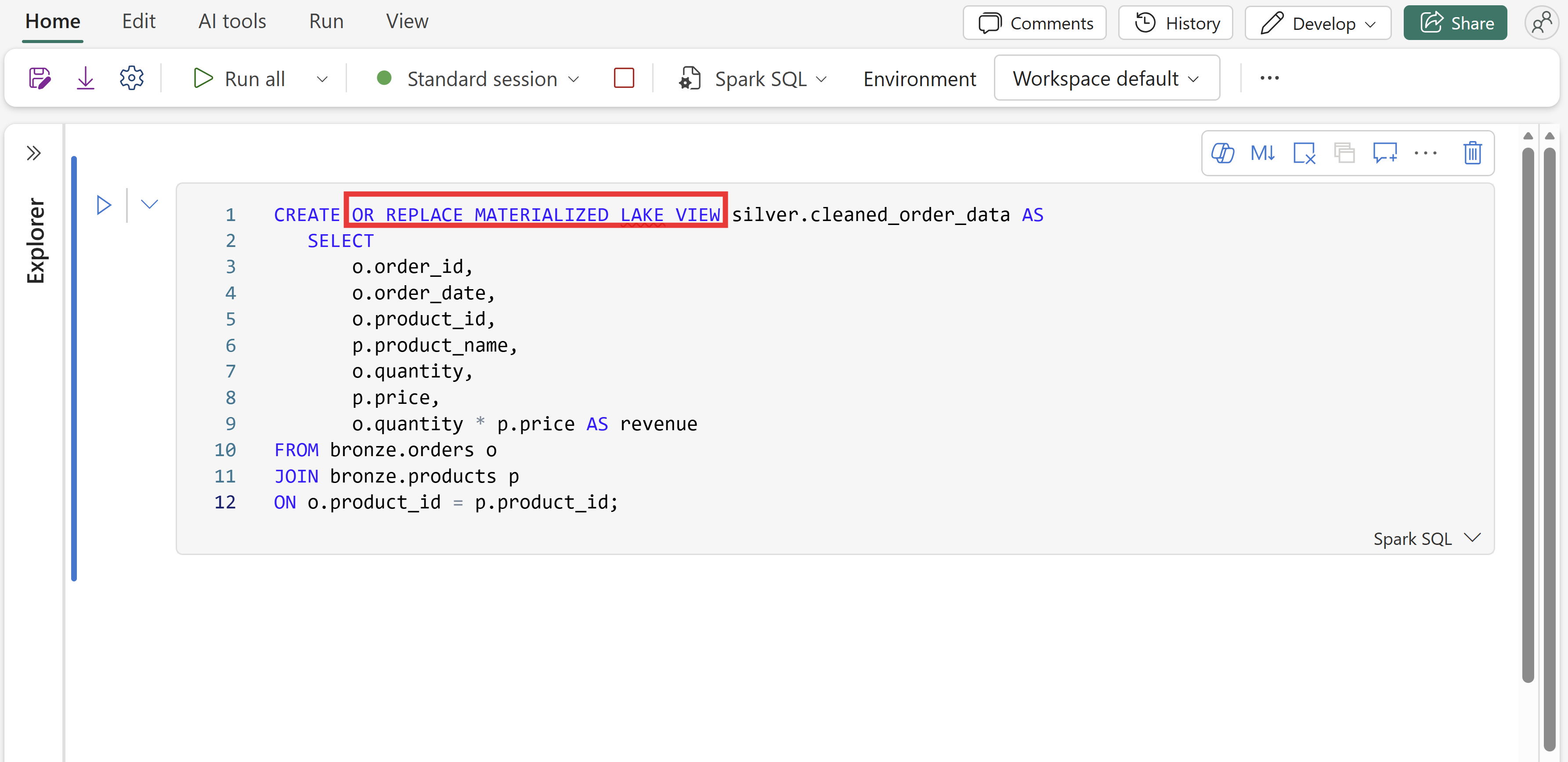
Task: Add a comment to the cell
Action: pos(1385,153)
